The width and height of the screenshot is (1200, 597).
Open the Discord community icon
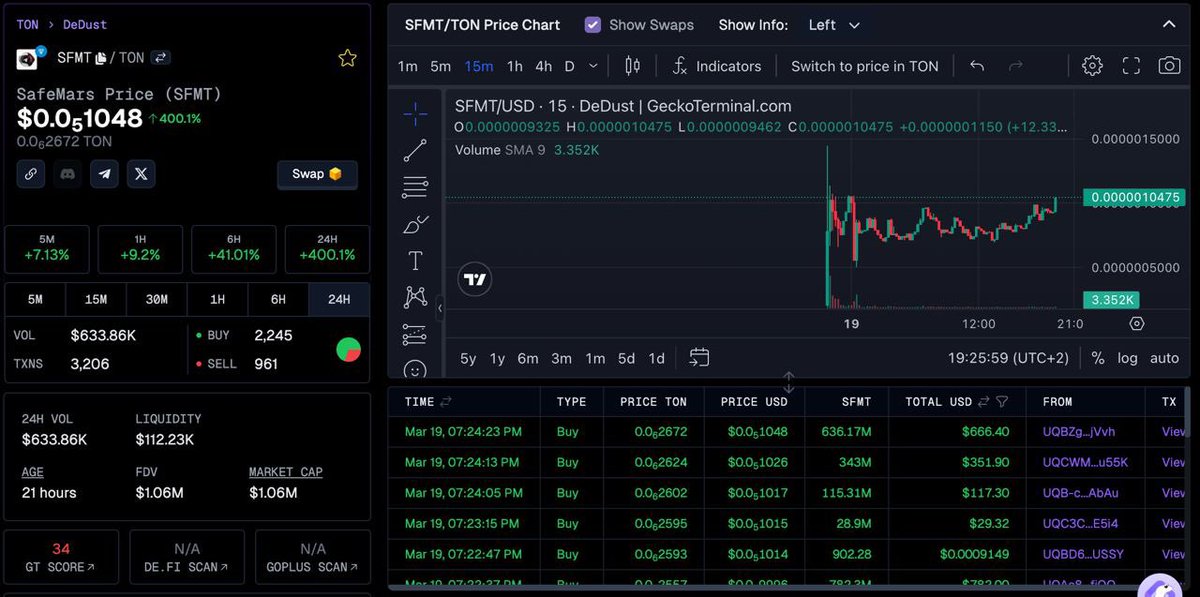point(67,174)
